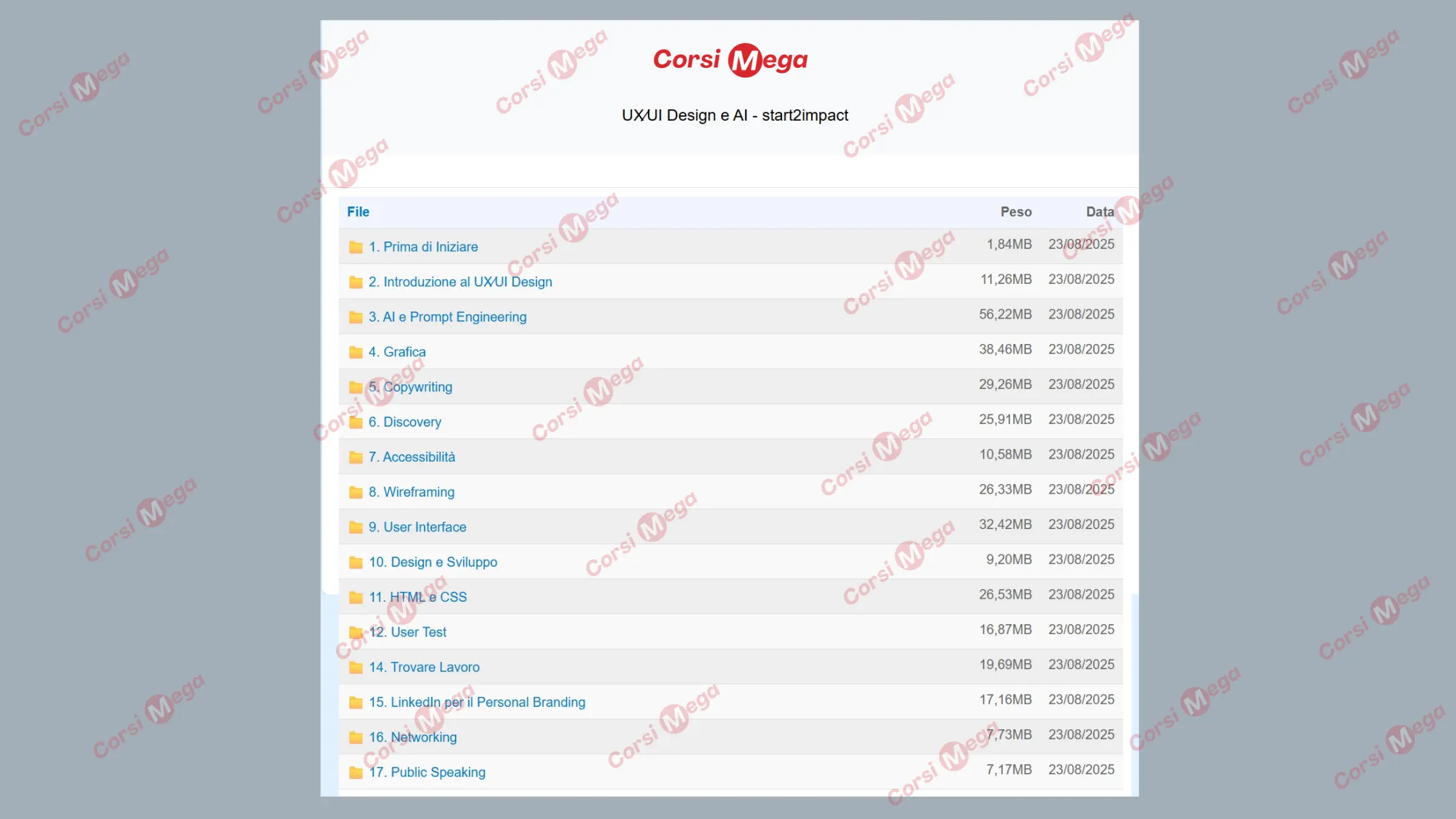1456x819 pixels.
Task: Click the folder icon beside Prima di Iniziare
Action: pyautogui.click(x=356, y=247)
